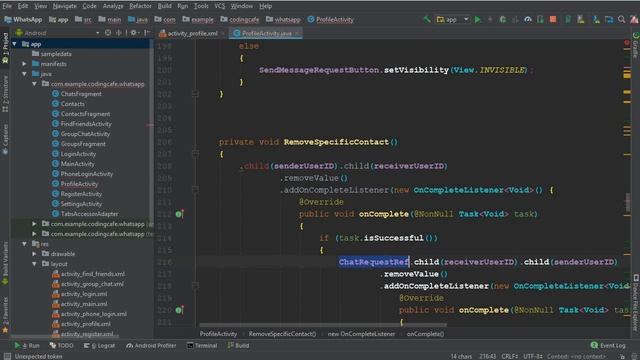Open the Build Variants side panel
The image size is (640, 360).
[x=5, y=263]
